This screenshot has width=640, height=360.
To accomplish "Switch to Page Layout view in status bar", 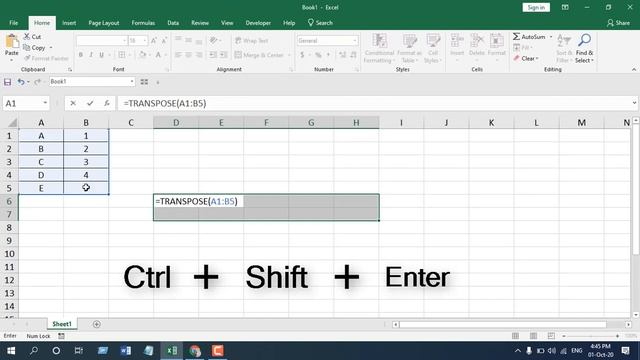I will [533, 336].
